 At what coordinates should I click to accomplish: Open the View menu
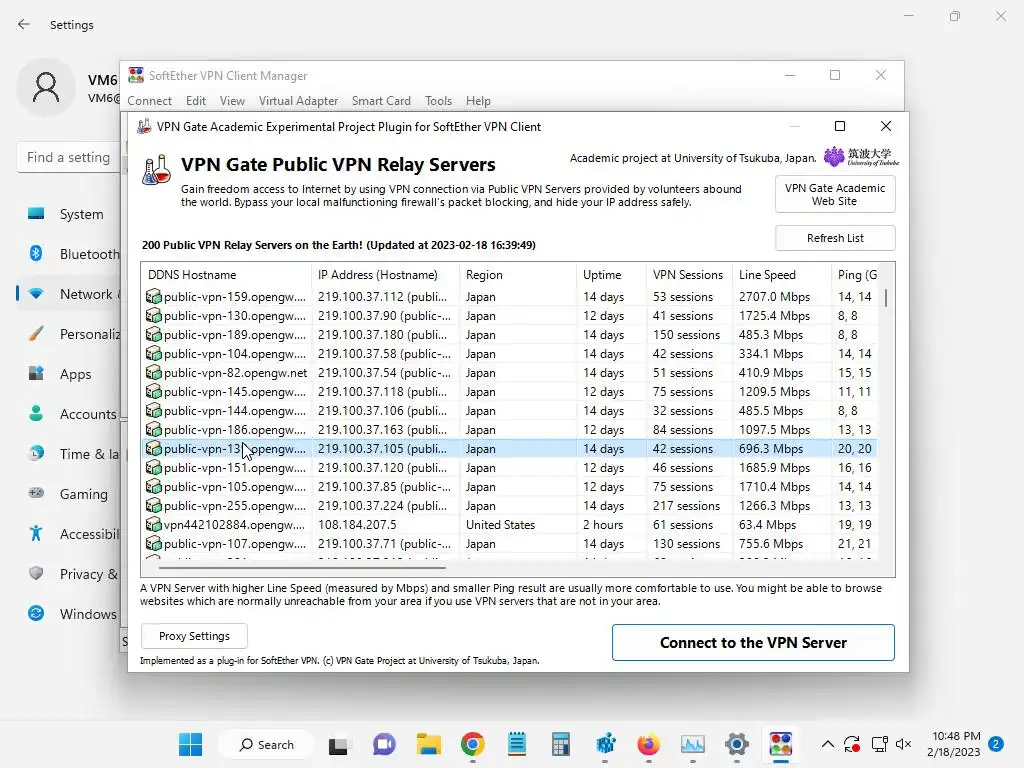click(232, 101)
